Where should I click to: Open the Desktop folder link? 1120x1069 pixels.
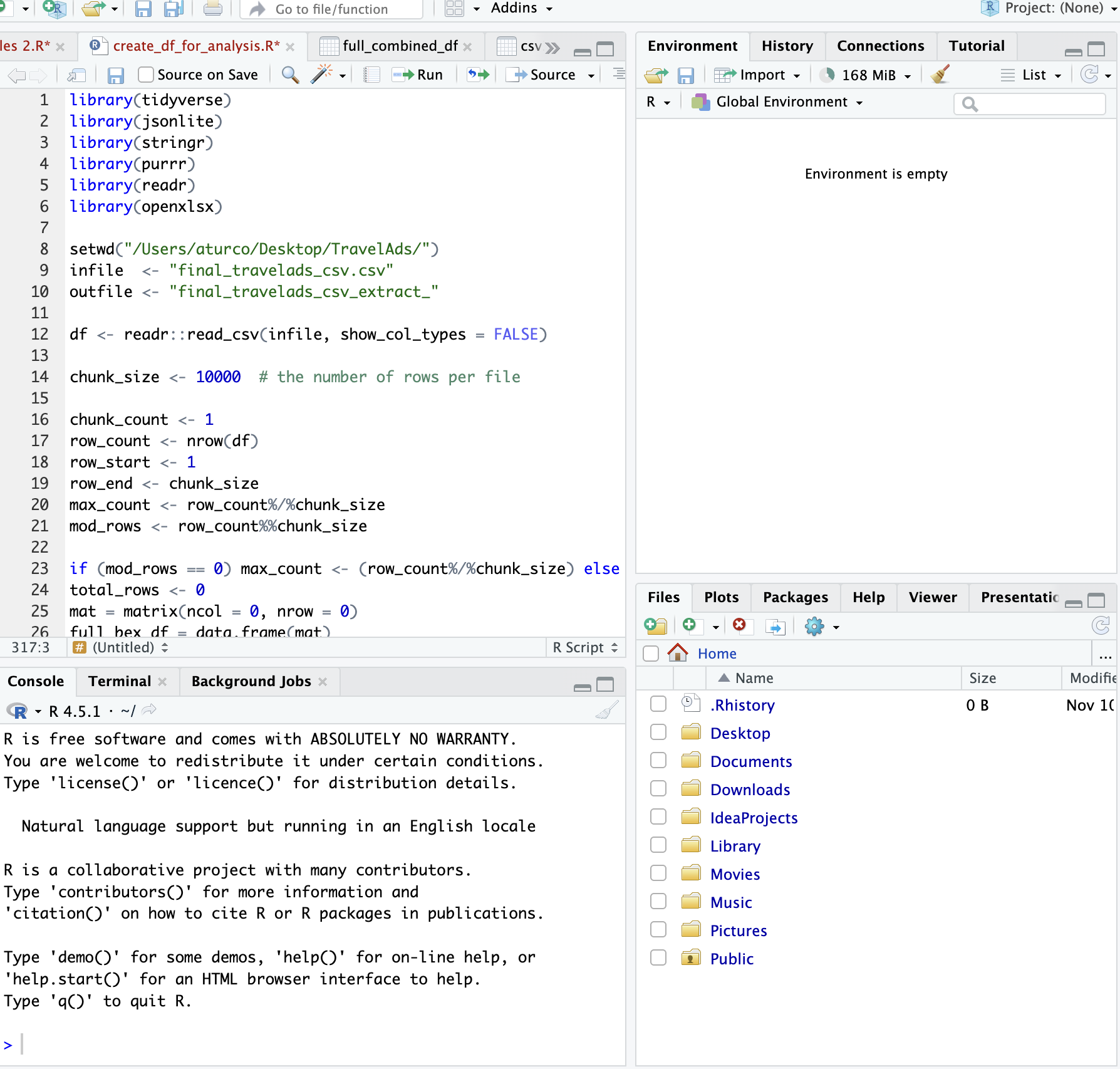pyautogui.click(x=740, y=733)
